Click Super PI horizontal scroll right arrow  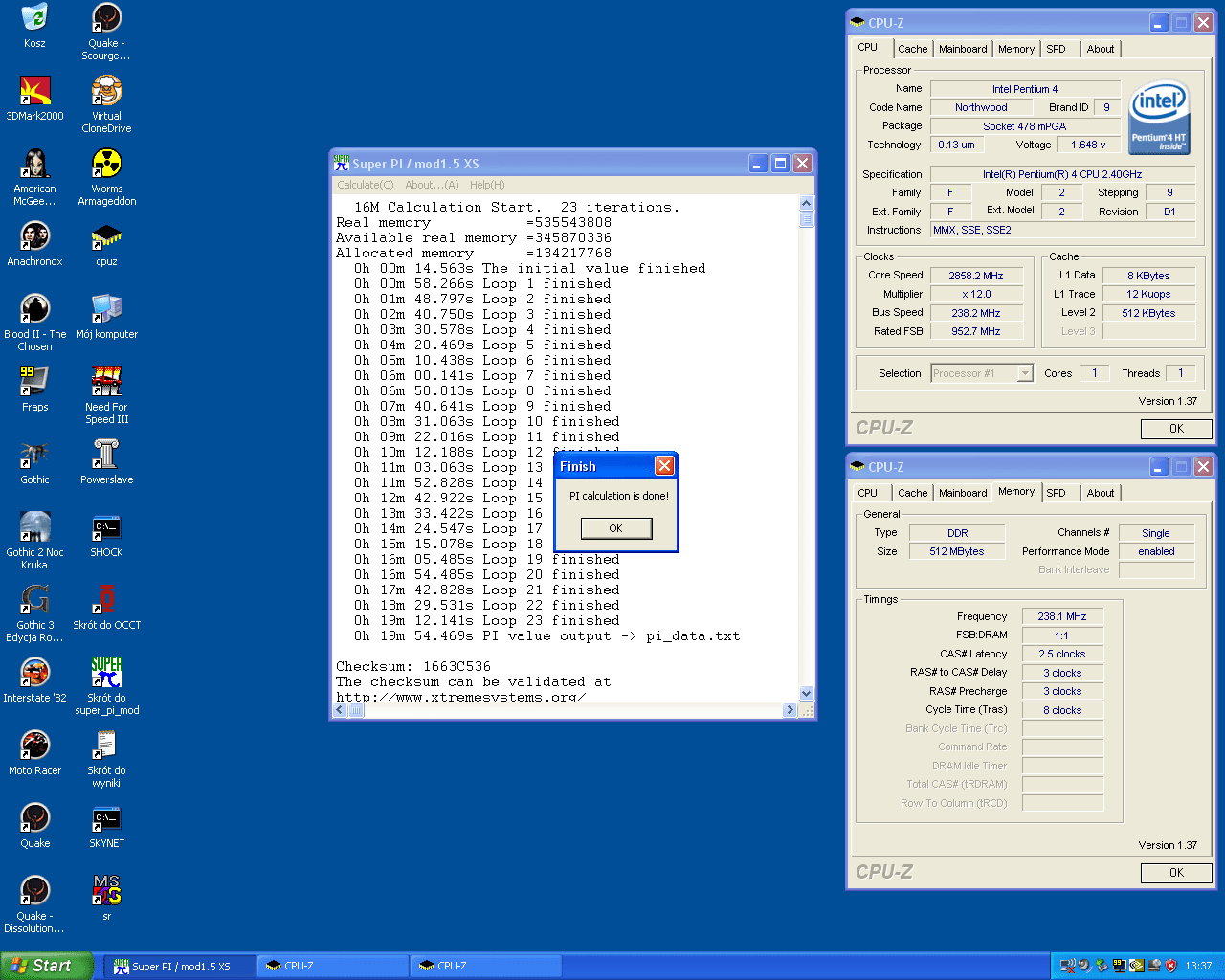pos(790,710)
